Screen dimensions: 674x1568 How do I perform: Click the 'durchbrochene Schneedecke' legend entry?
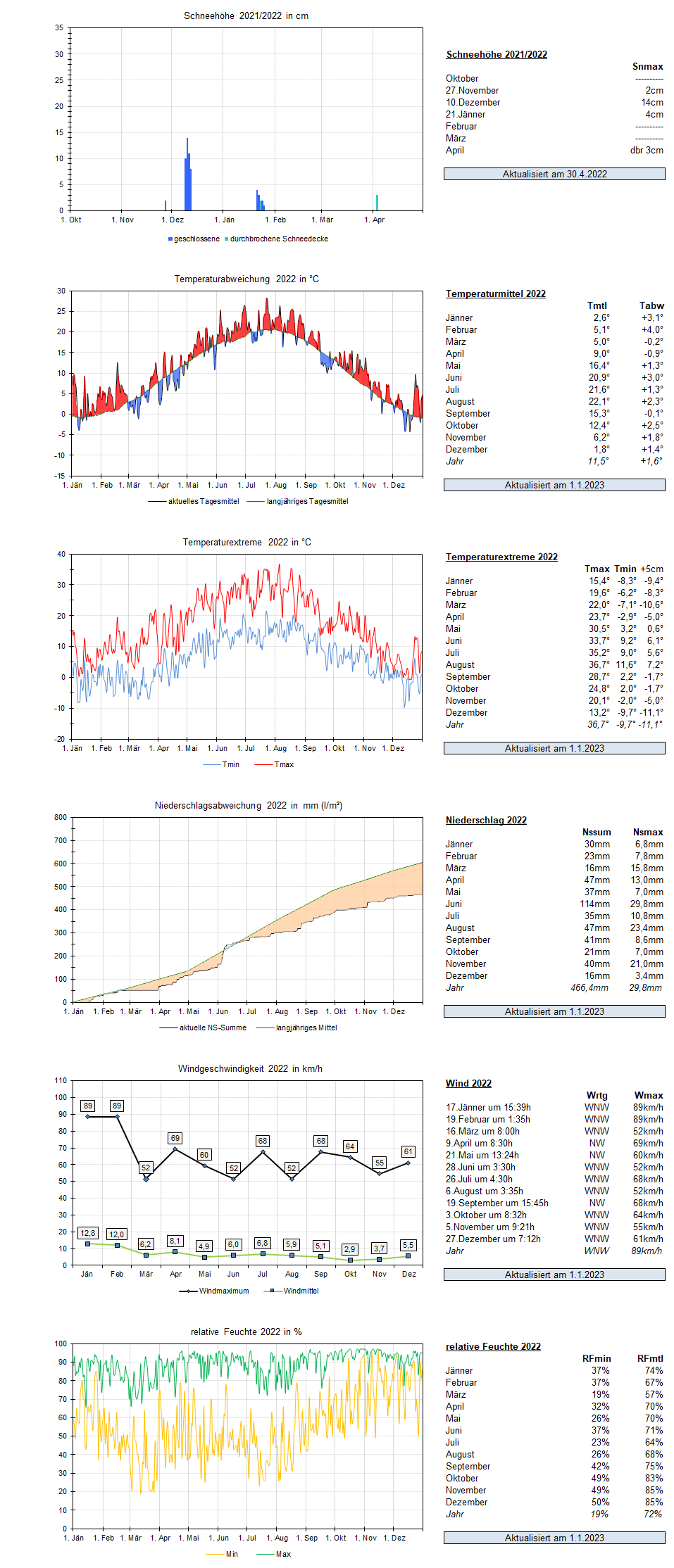(276, 239)
